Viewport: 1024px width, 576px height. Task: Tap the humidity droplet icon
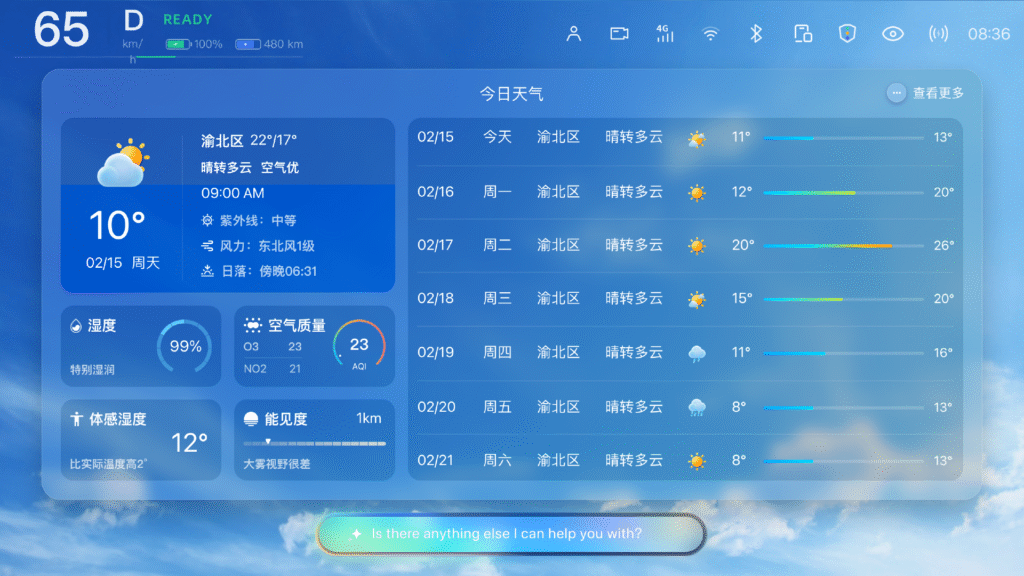76,326
